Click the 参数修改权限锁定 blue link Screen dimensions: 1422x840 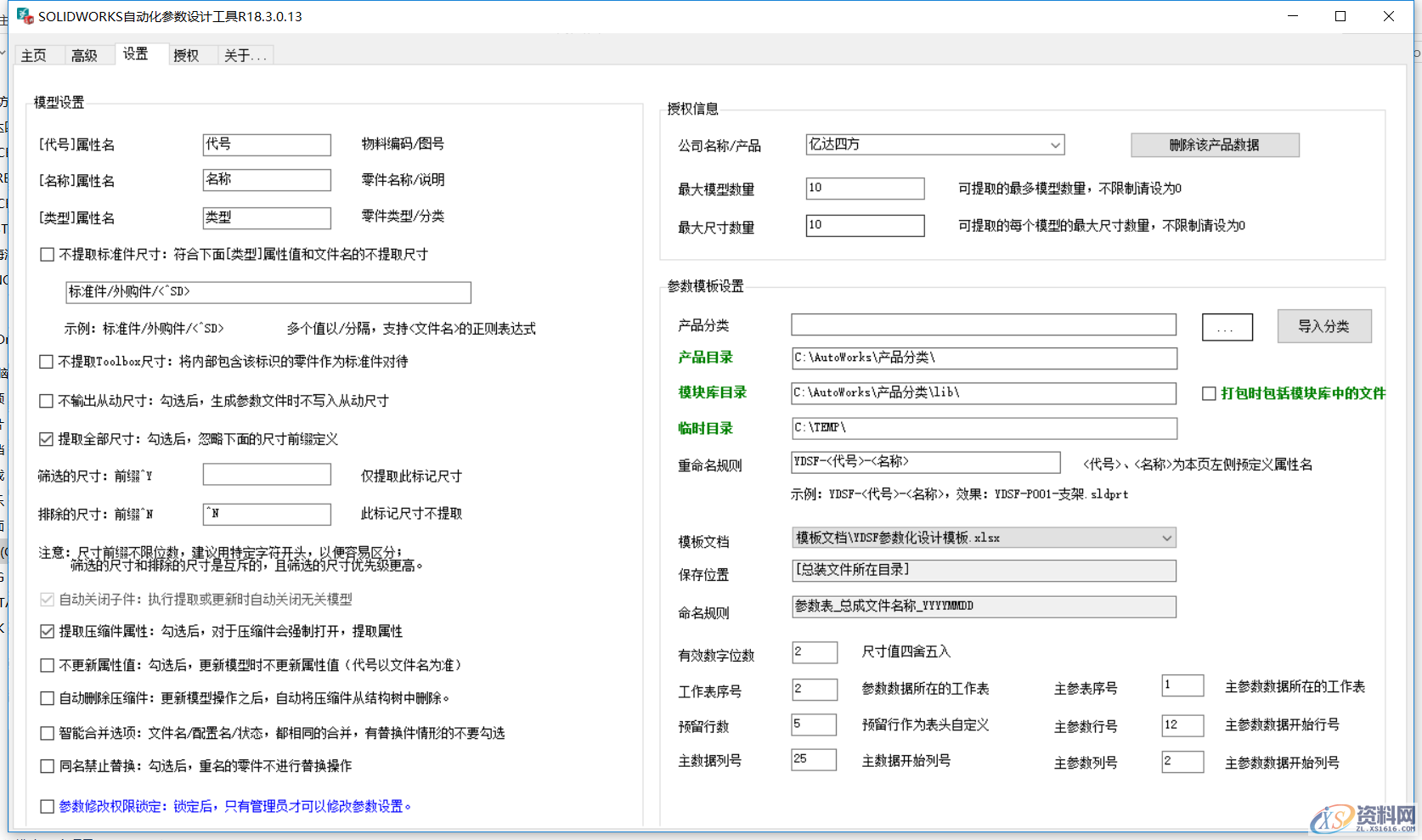click(229, 805)
